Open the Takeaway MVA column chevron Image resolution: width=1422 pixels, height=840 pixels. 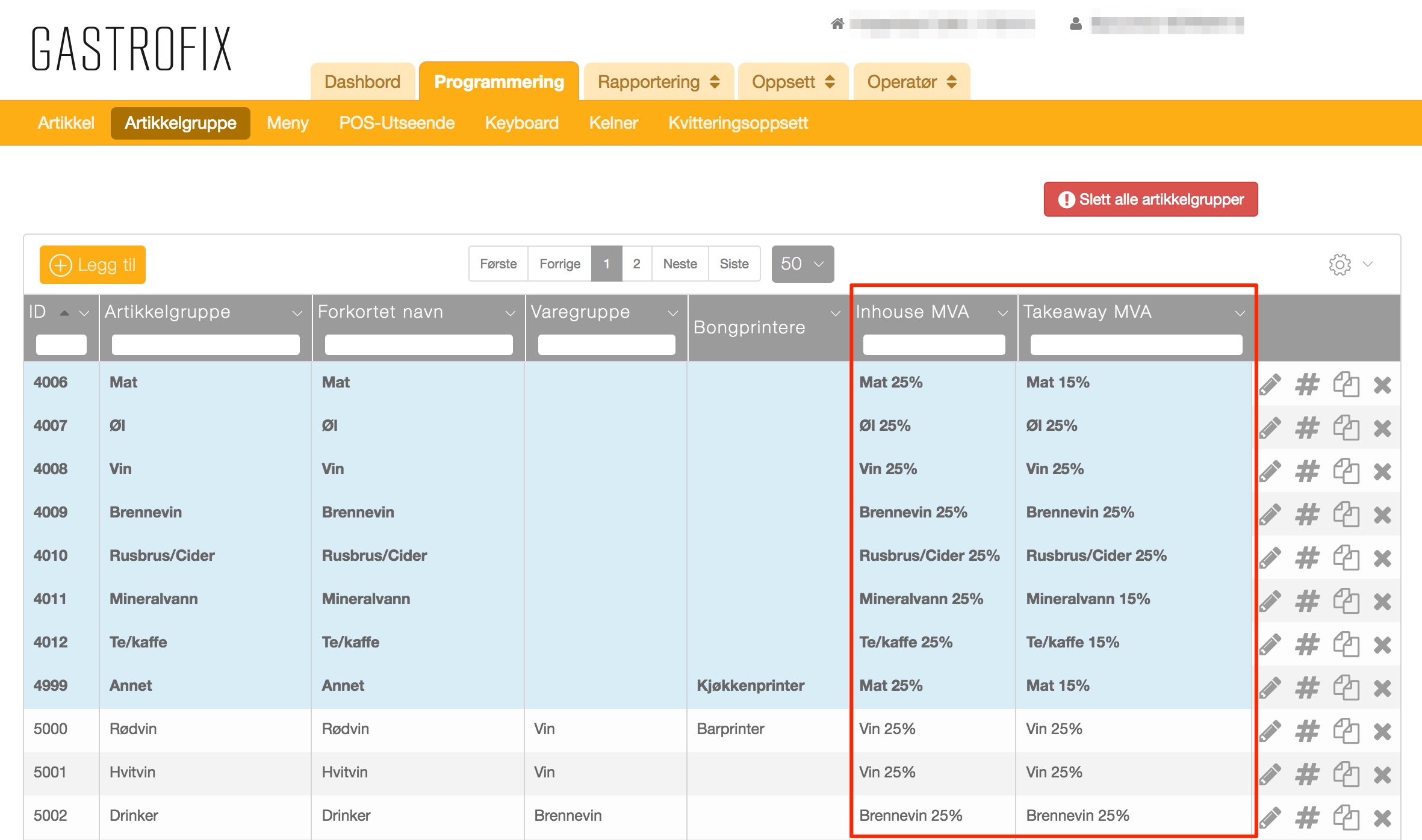tap(1240, 313)
